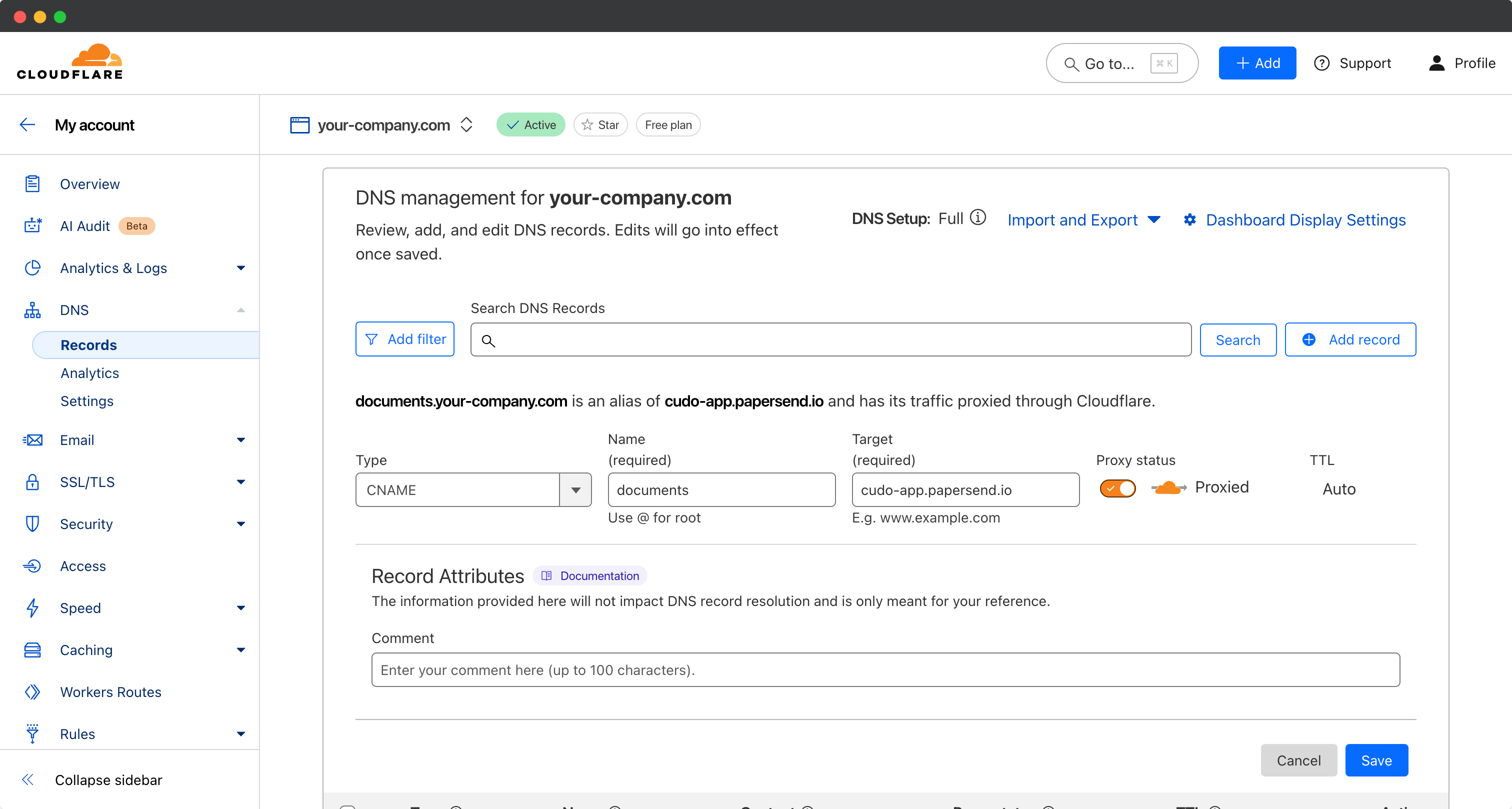Click the Caching icon in sidebar
The width and height of the screenshot is (1512, 809).
point(32,650)
